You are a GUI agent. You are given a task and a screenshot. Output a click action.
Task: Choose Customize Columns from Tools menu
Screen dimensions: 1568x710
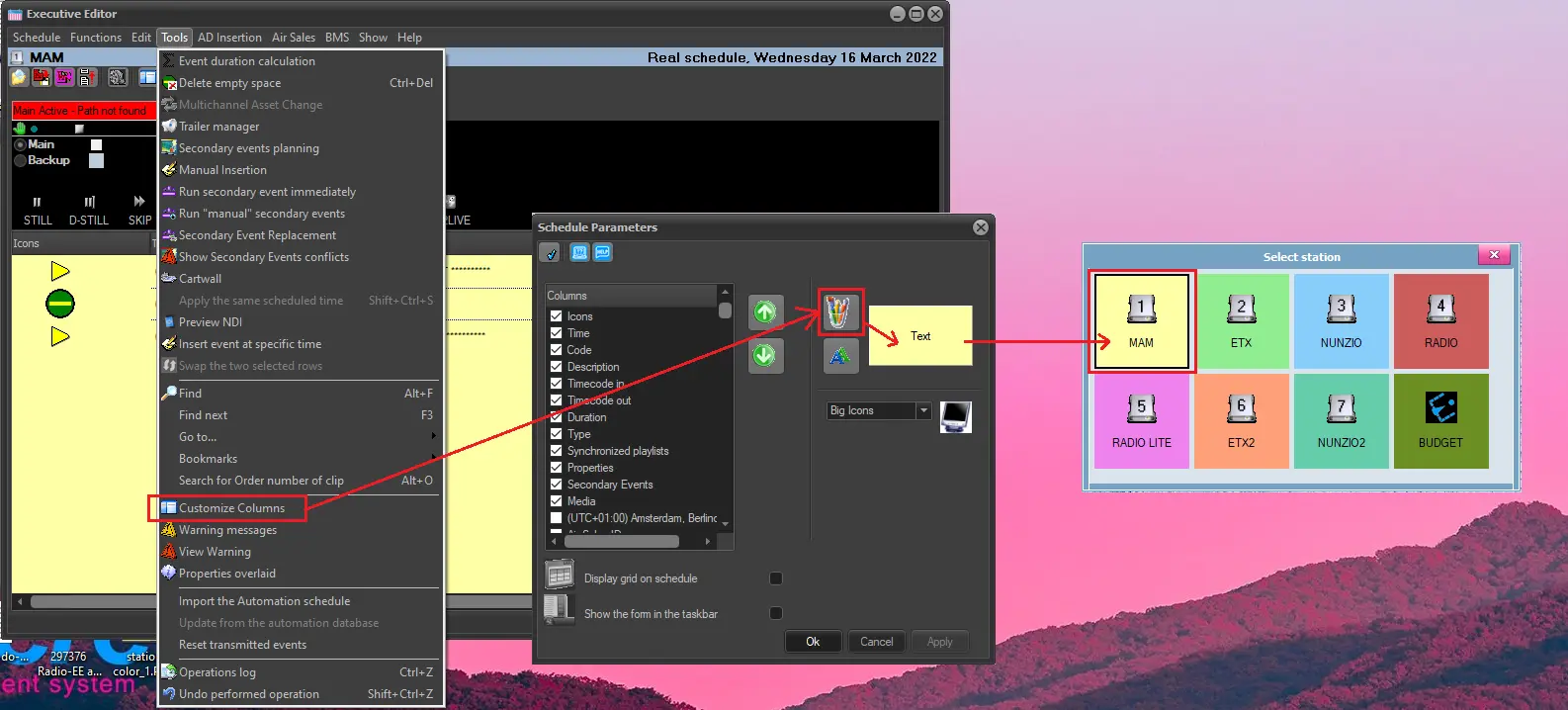[231, 508]
